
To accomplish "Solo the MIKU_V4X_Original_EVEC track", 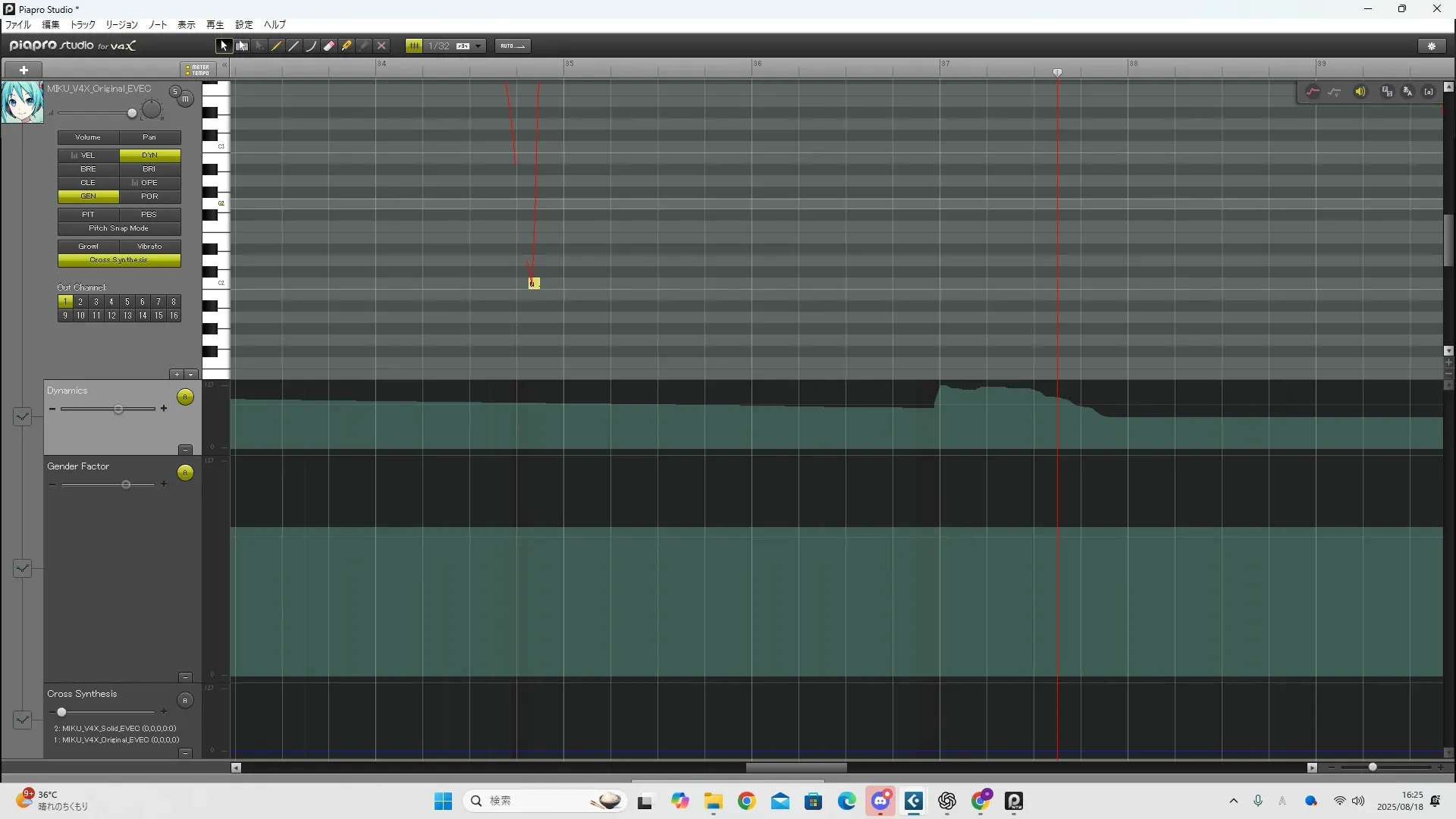I will (175, 92).
